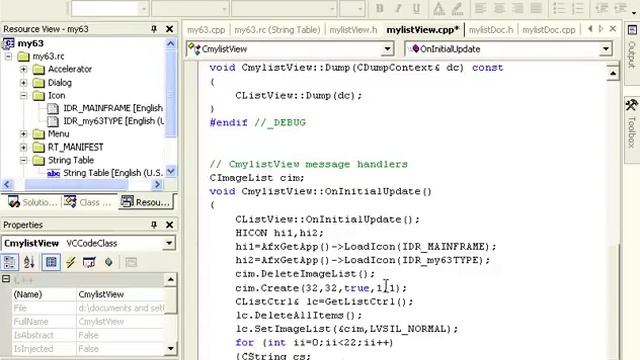Screen dimensions: 640x360
Task: Open the grayed Property Pages button
Action: (131, 262)
